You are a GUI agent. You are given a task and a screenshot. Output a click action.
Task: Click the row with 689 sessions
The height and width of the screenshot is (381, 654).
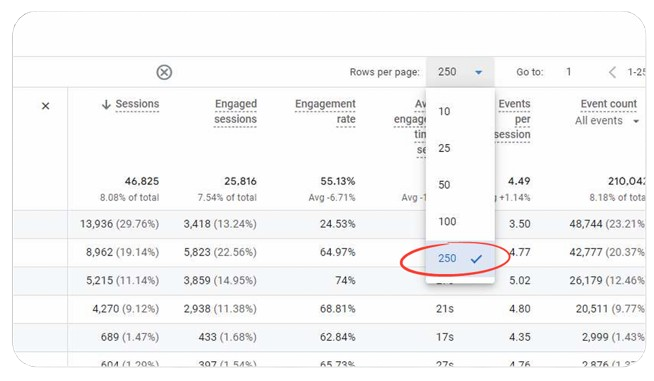[x=330, y=337]
